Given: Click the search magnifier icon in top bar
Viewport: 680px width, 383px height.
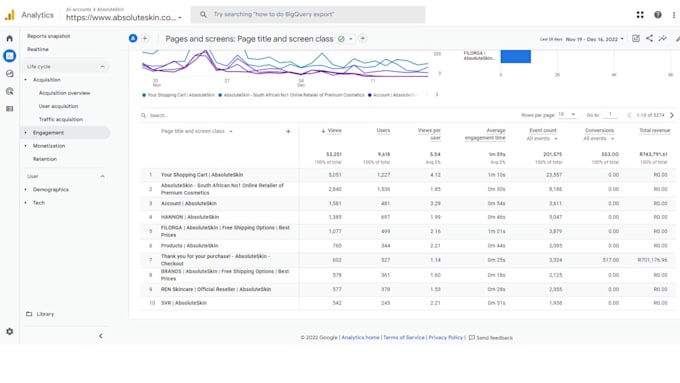Looking at the screenshot, I should click(x=203, y=14).
